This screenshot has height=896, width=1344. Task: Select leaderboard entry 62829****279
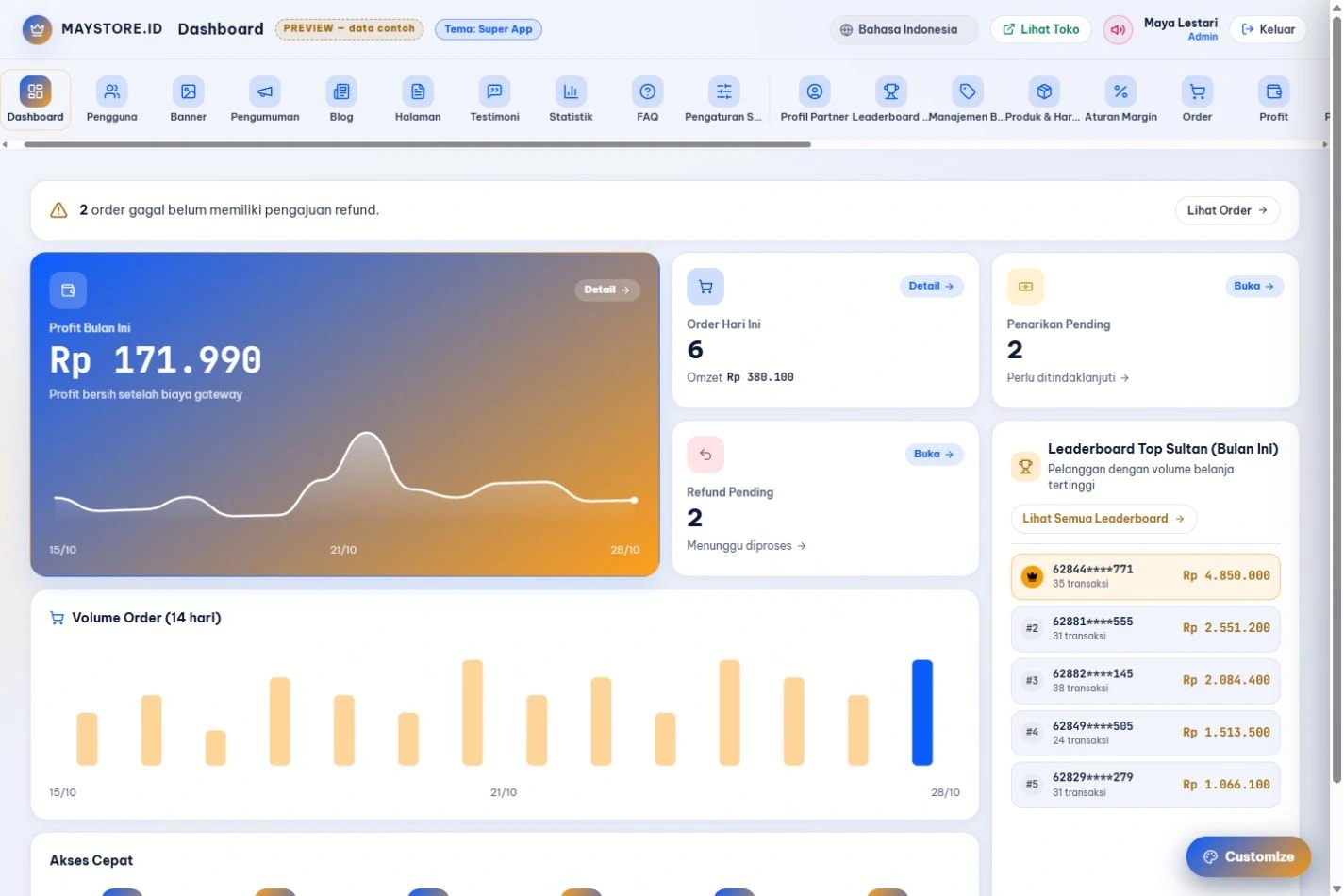click(1145, 785)
